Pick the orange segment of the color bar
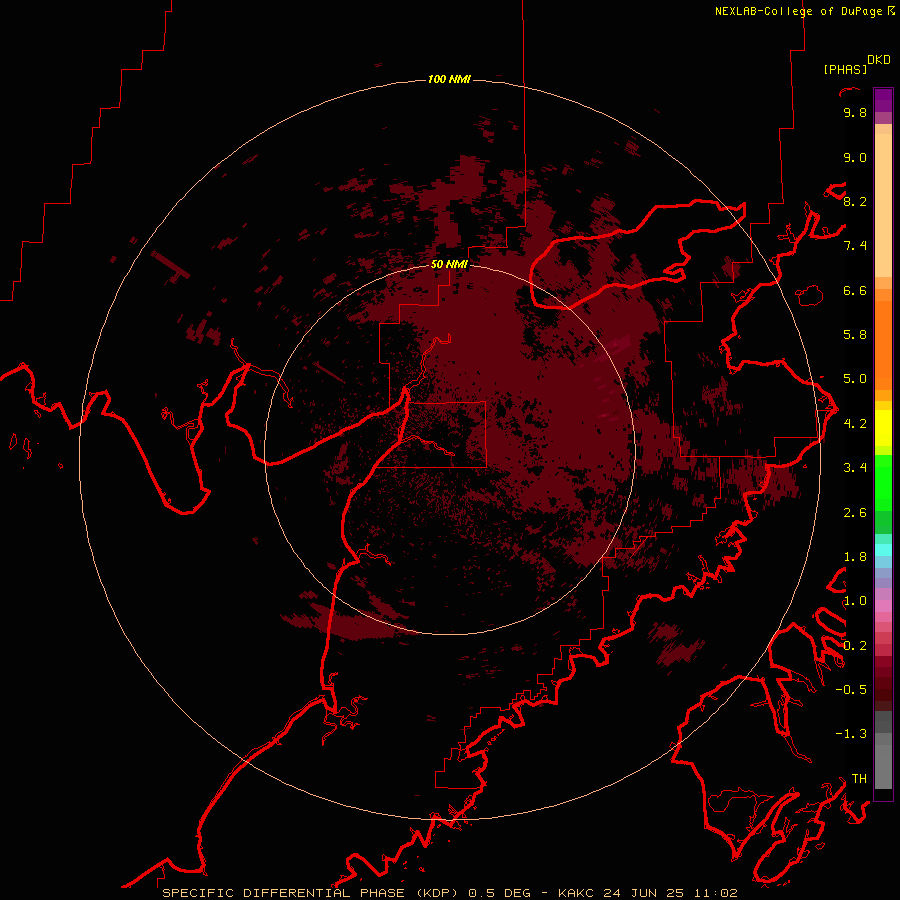The image size is (900, 900). point(883,346)
